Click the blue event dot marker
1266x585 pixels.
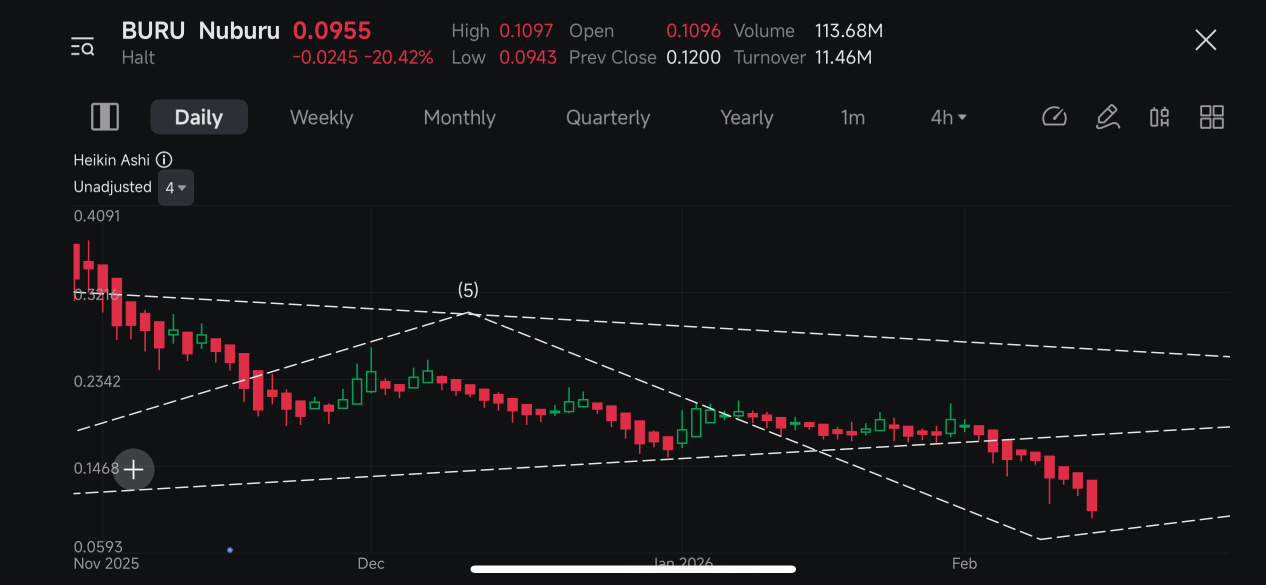click(x=230, y=550)
